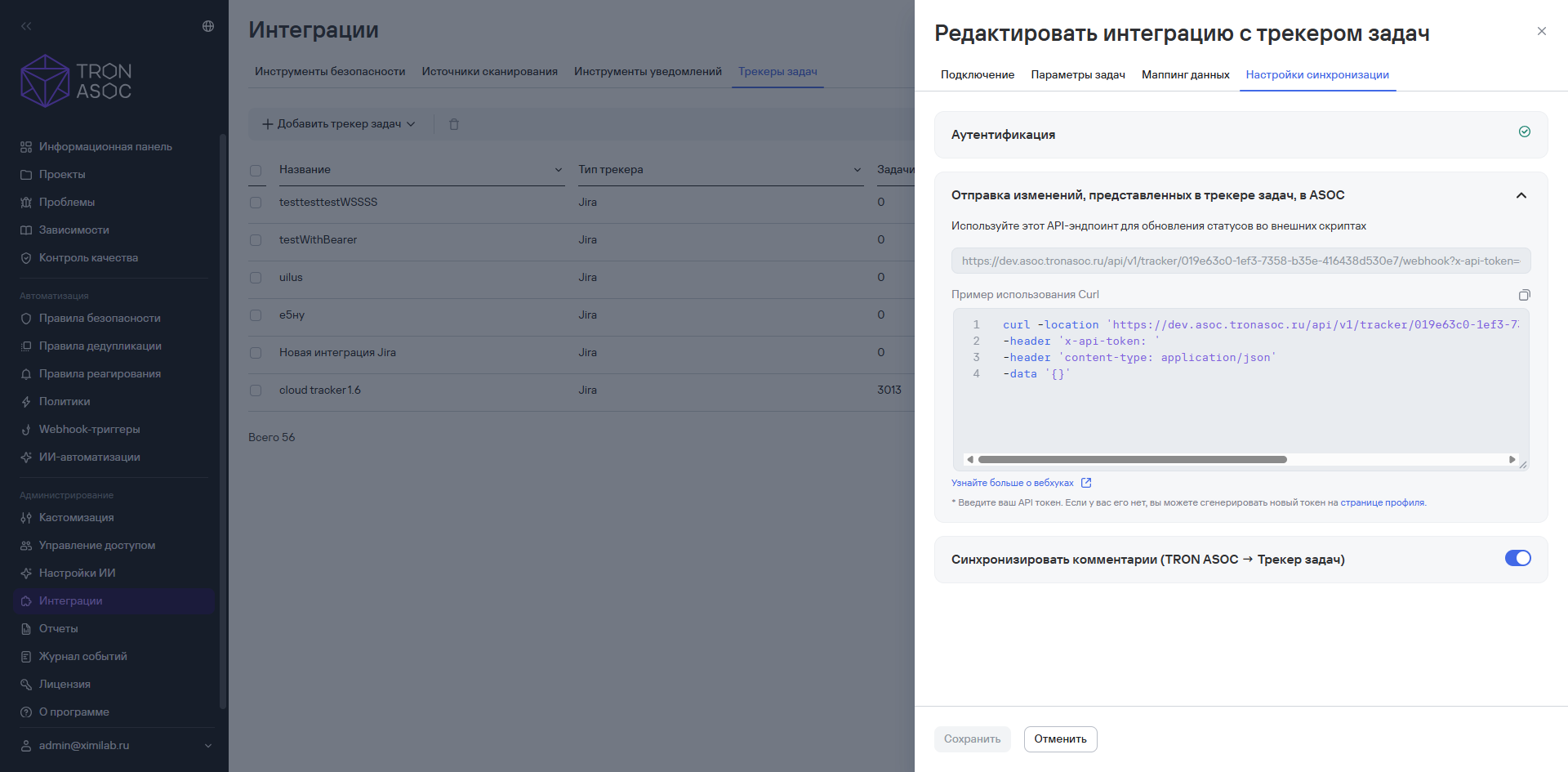The height and width of the screenshot is (772, 1568).
Task: Expand the Аутентификация section
Action: 1241,135
